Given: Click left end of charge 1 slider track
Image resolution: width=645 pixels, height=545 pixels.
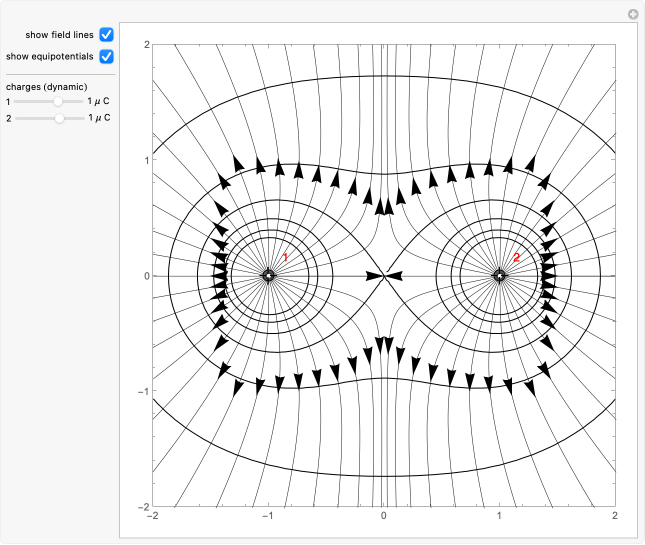Looking at the screenshot, I should (18, 102).
